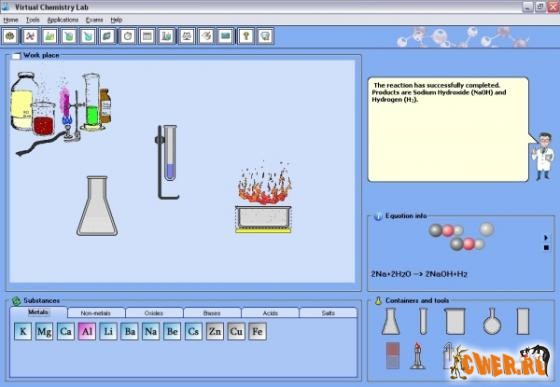
Task: Click the red molecule toolbar icon
Action: point(30,36)
